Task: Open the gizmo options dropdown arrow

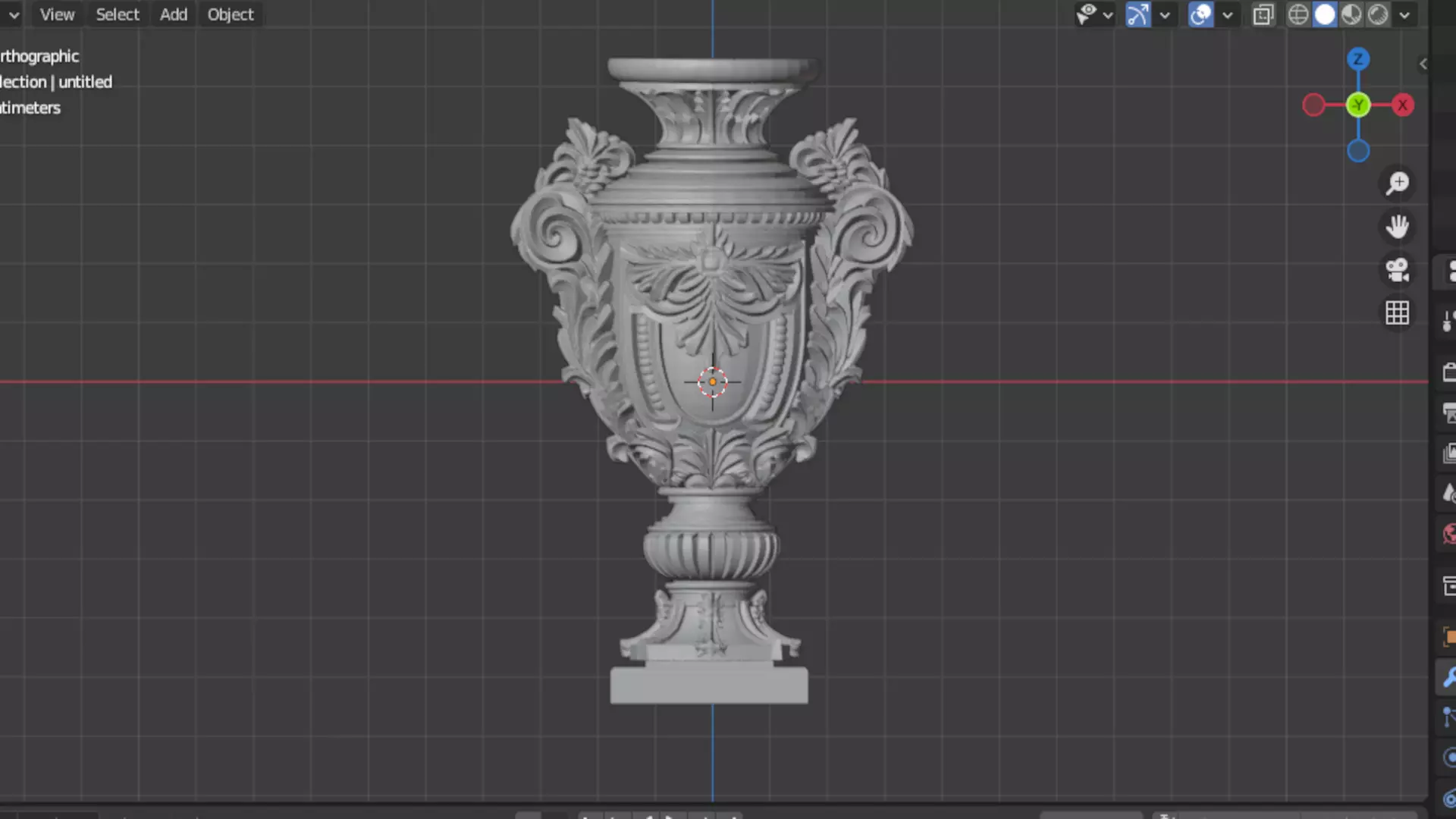Action: 1165,14
